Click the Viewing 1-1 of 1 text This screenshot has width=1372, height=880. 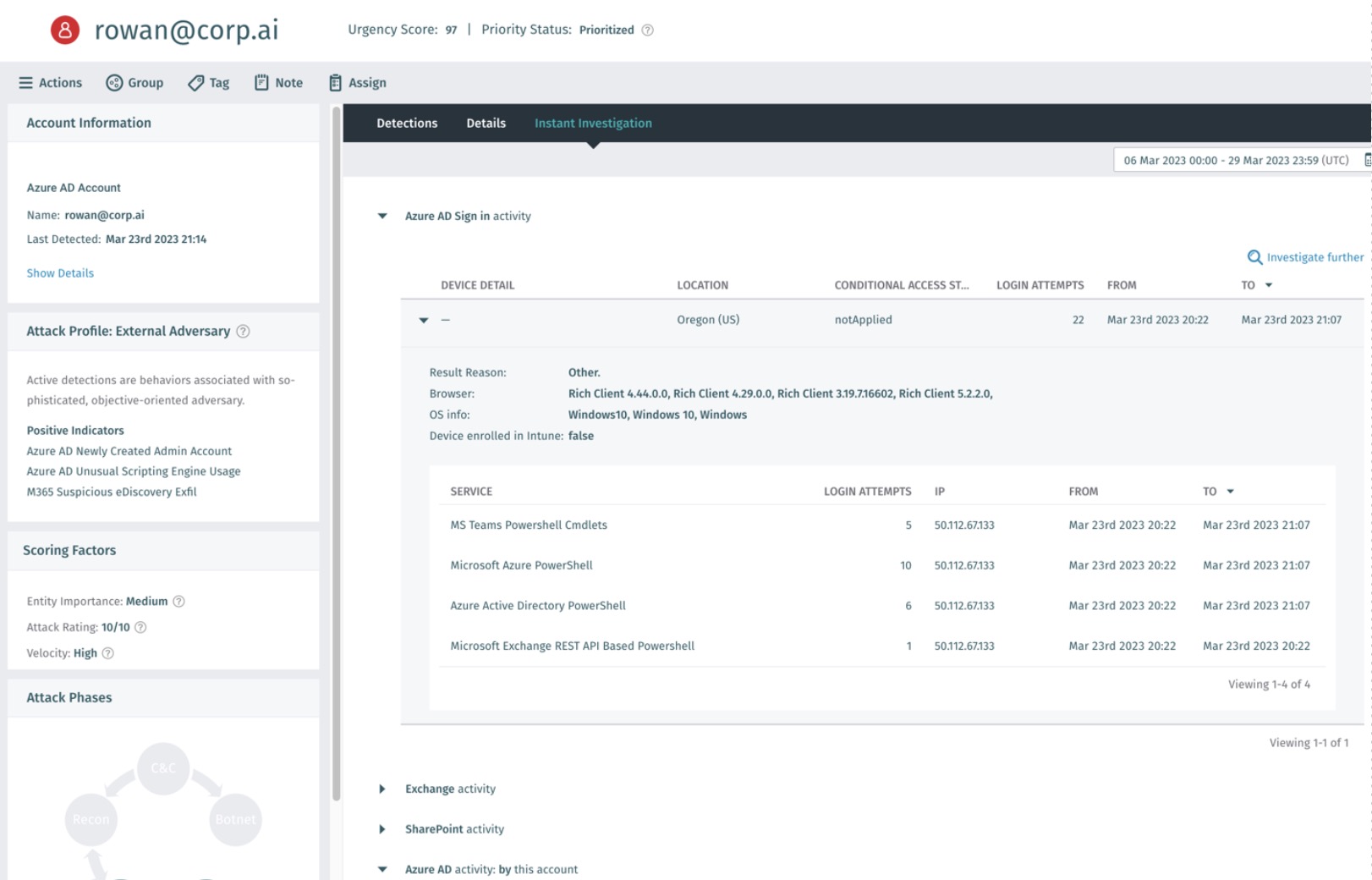tap(1309, 743)
